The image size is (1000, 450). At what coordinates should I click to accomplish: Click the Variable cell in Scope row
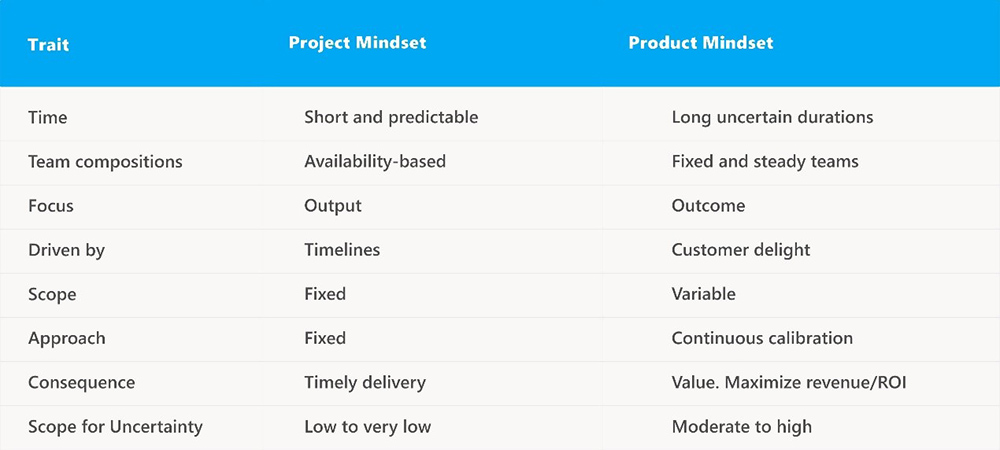point(703,294)
